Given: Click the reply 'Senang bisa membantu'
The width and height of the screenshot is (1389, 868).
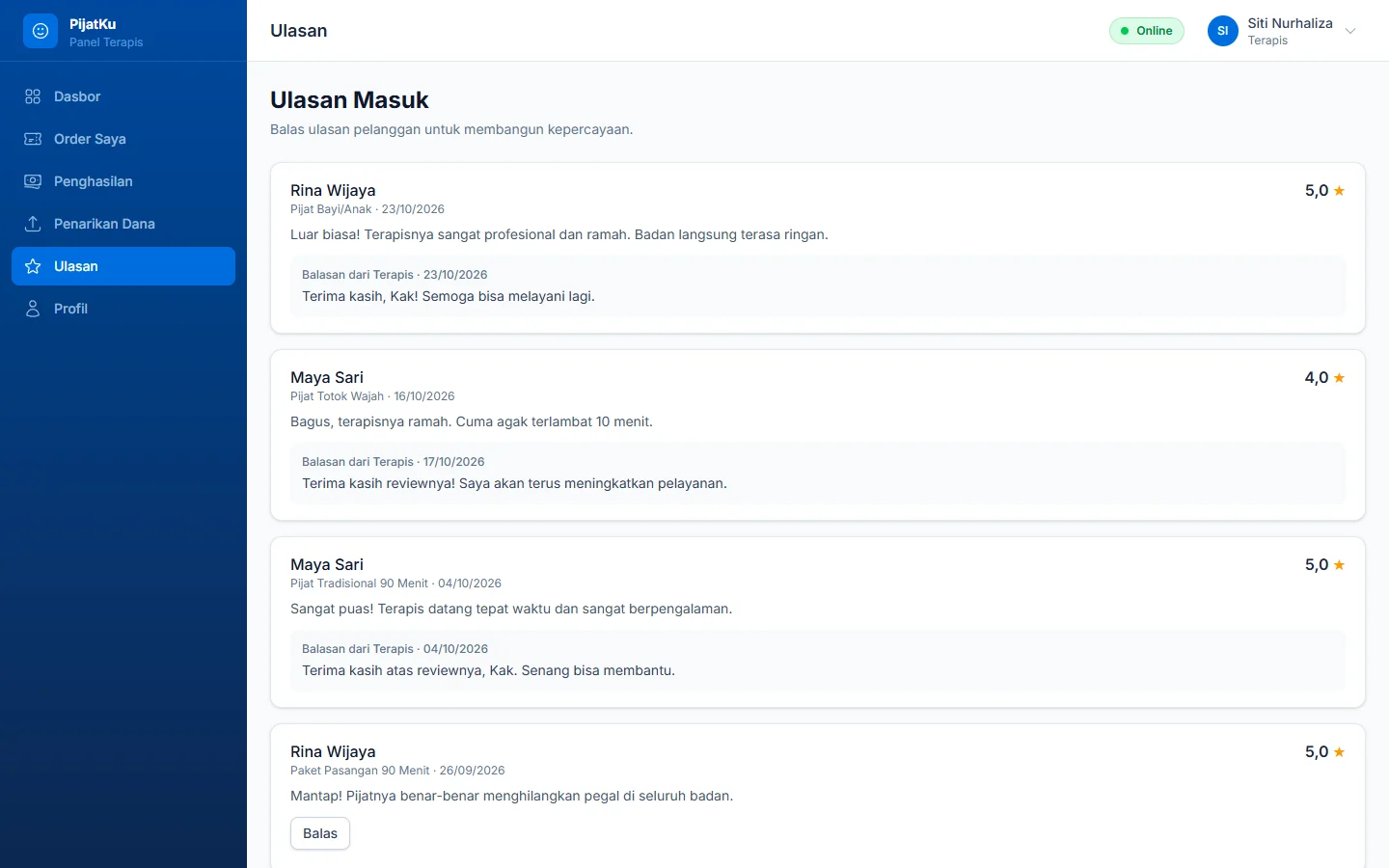Looking at the screenshot, I should [488, 670].
